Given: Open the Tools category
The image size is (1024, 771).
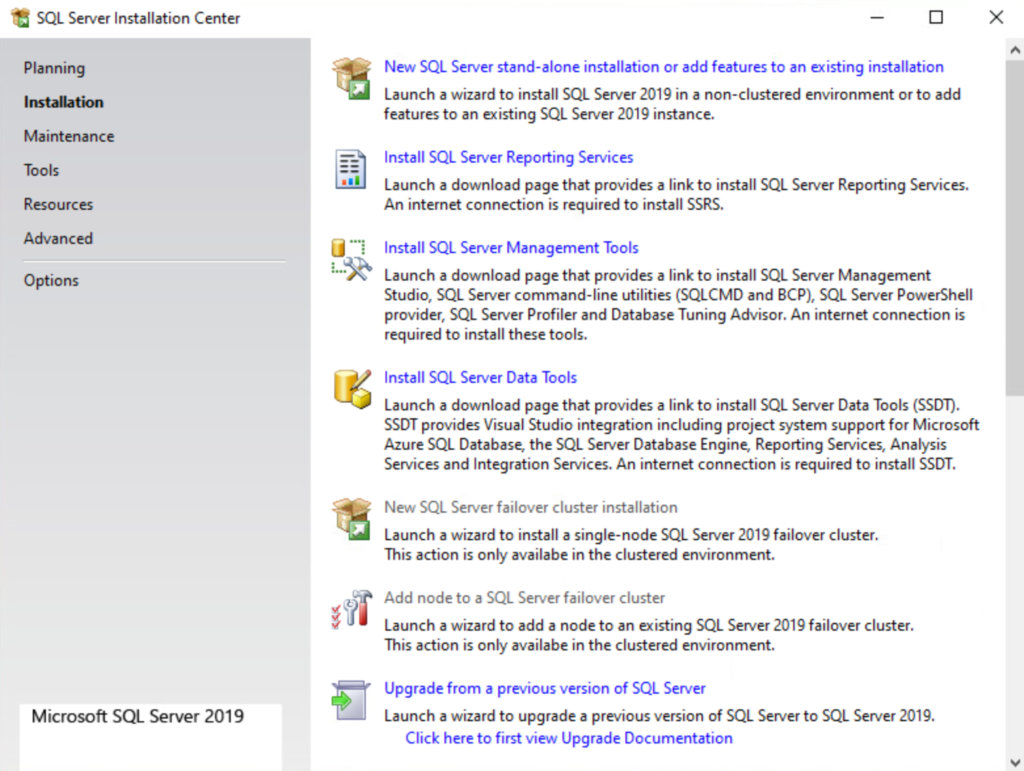Looking at the screenshot, I should [x=41, y=170].
